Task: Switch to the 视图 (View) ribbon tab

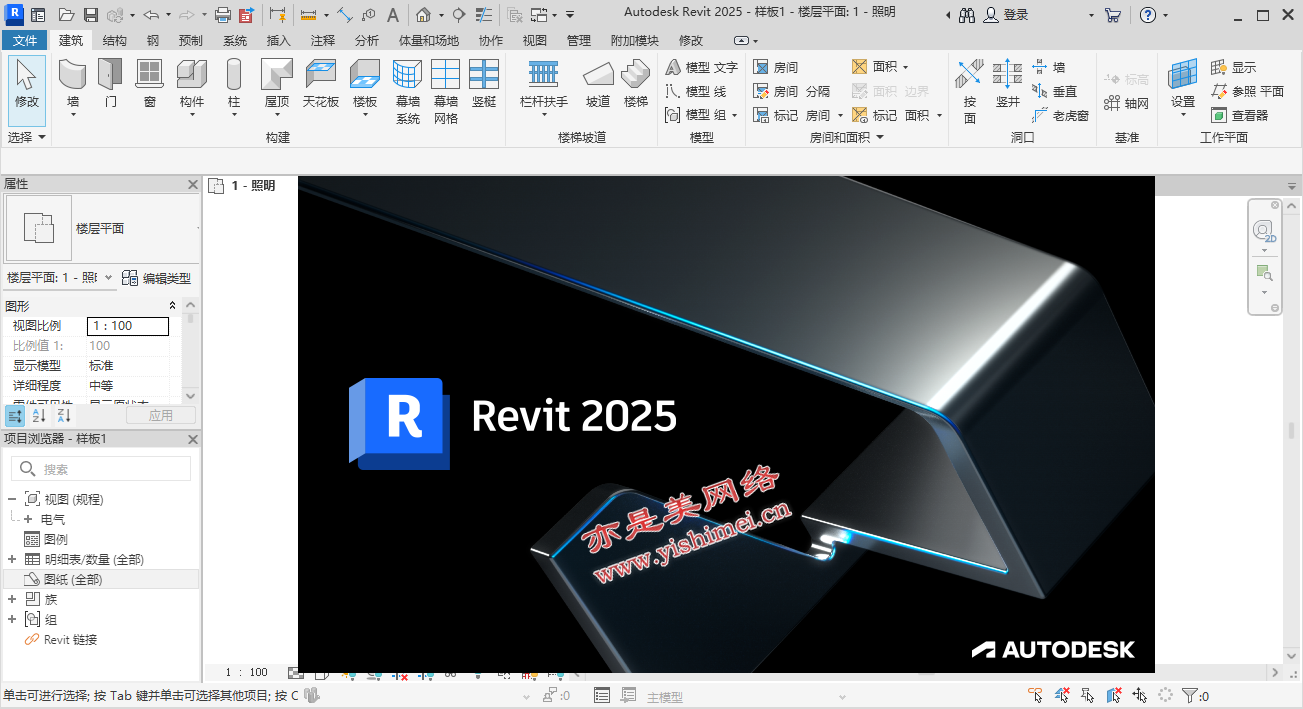Action: 535,40
